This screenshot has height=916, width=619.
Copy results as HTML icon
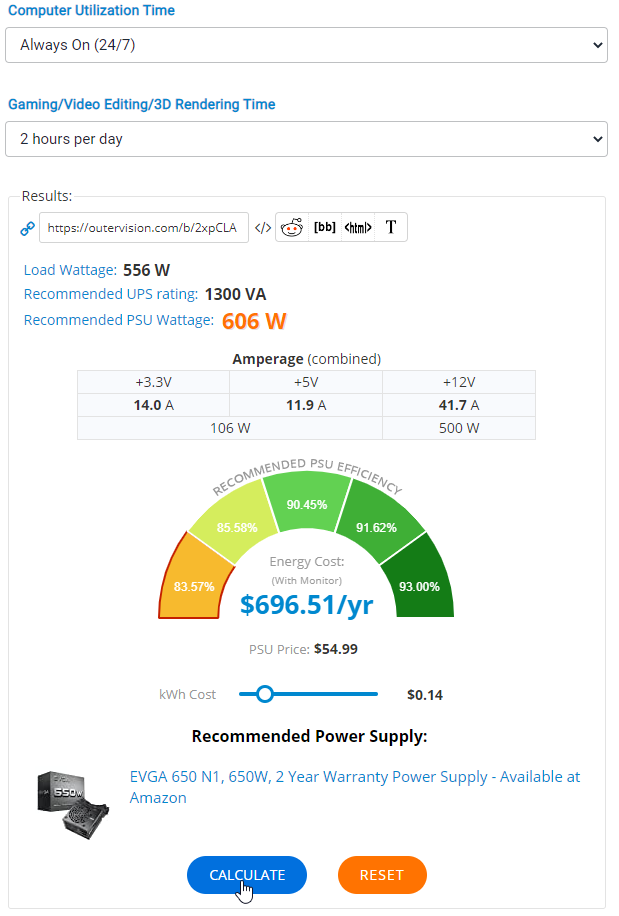(x=358, y=227)
